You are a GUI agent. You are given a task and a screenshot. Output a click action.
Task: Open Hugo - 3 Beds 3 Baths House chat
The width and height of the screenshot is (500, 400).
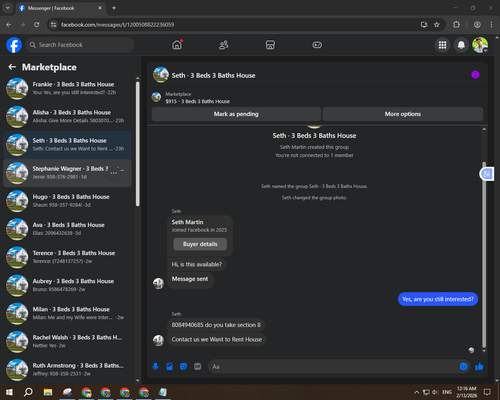[x=68, y=201]
